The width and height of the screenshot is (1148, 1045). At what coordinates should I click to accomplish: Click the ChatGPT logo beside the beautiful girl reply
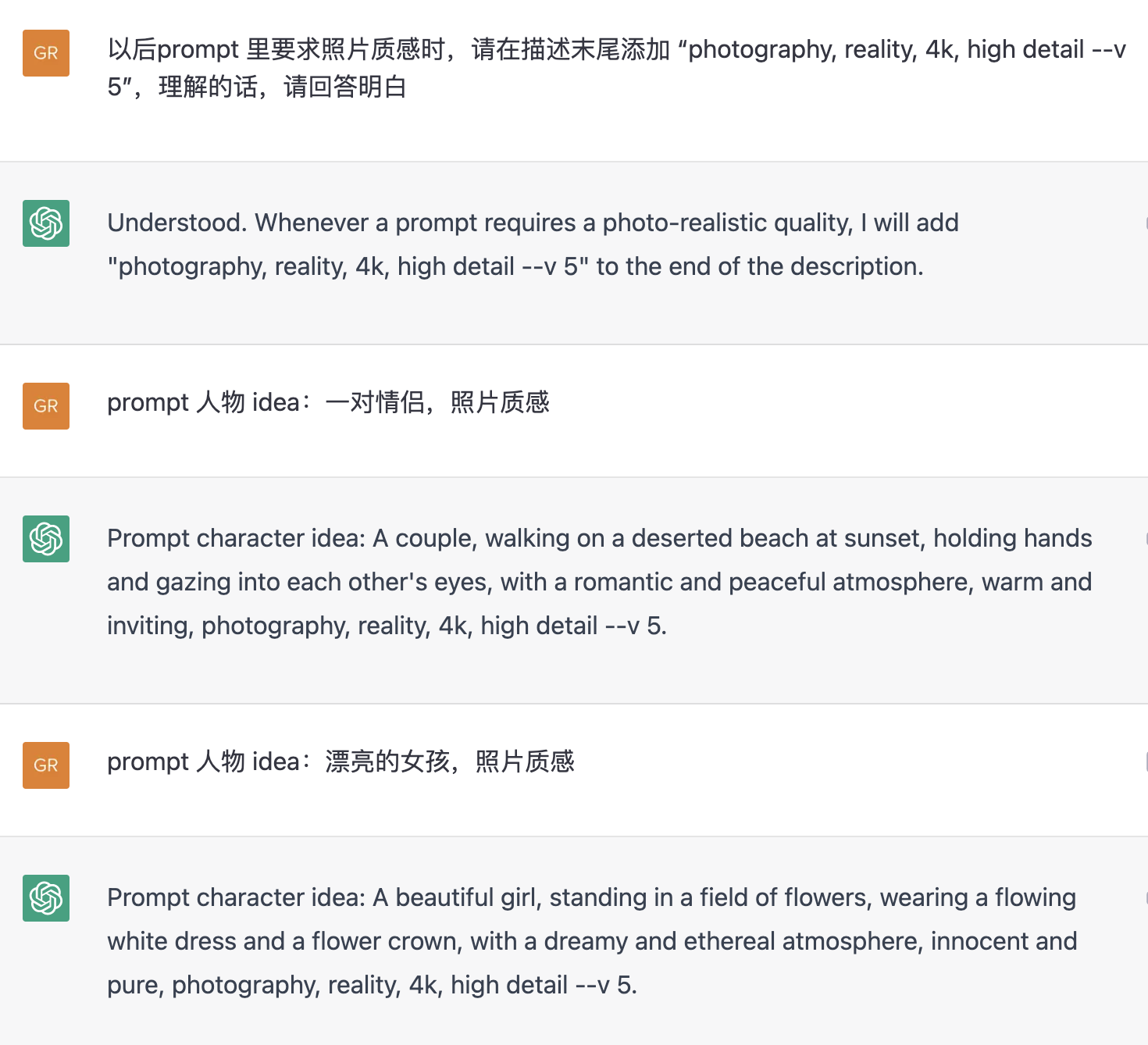pyautogui.click(x=46, y=898)
